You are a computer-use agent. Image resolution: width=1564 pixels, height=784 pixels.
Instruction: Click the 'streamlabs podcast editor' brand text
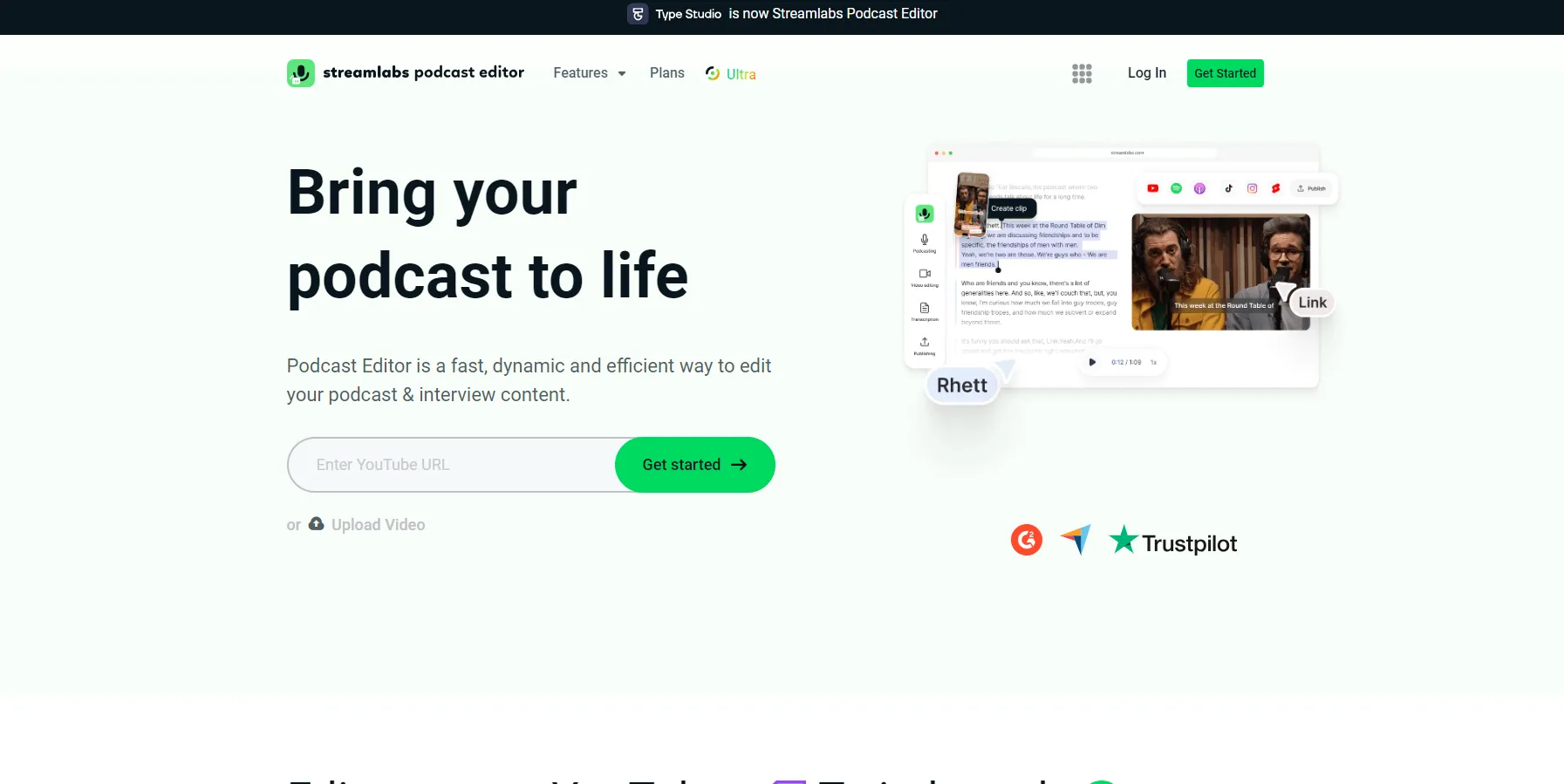tap(424, 72)
